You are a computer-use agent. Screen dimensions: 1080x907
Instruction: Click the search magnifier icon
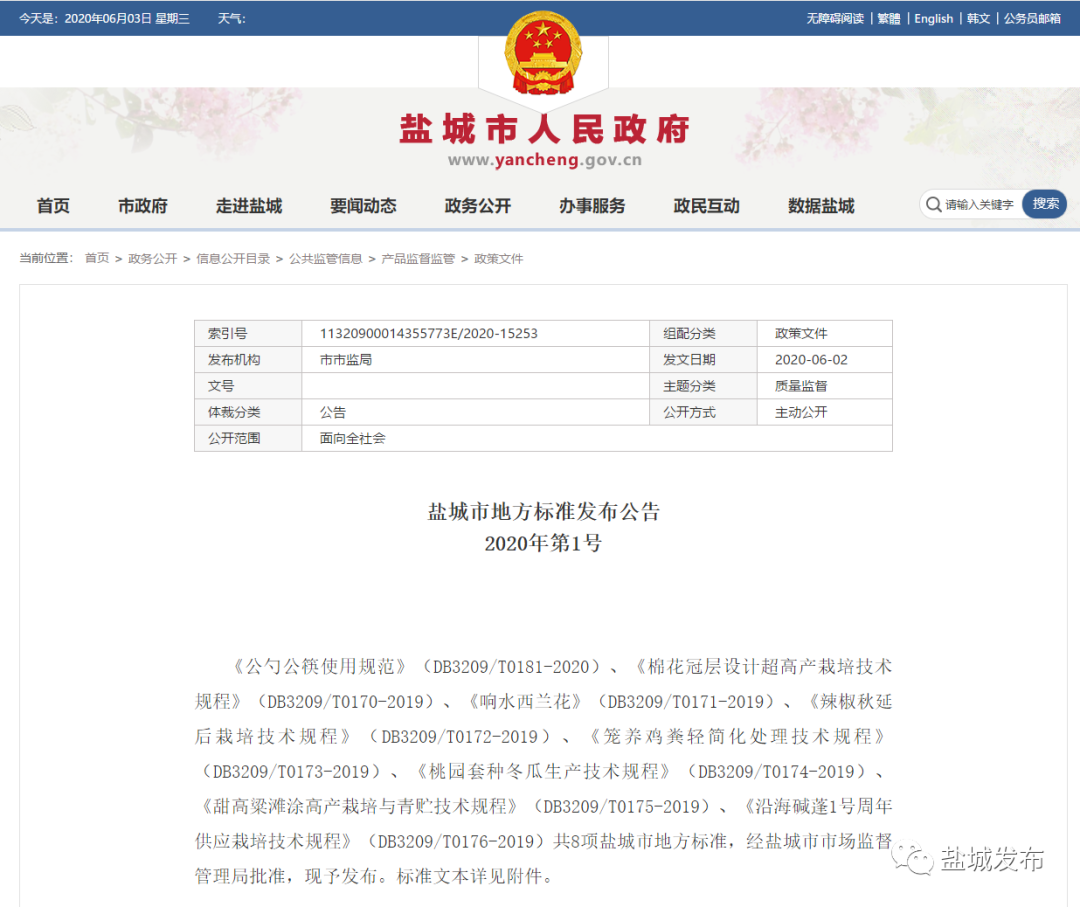tap(933, 204)
